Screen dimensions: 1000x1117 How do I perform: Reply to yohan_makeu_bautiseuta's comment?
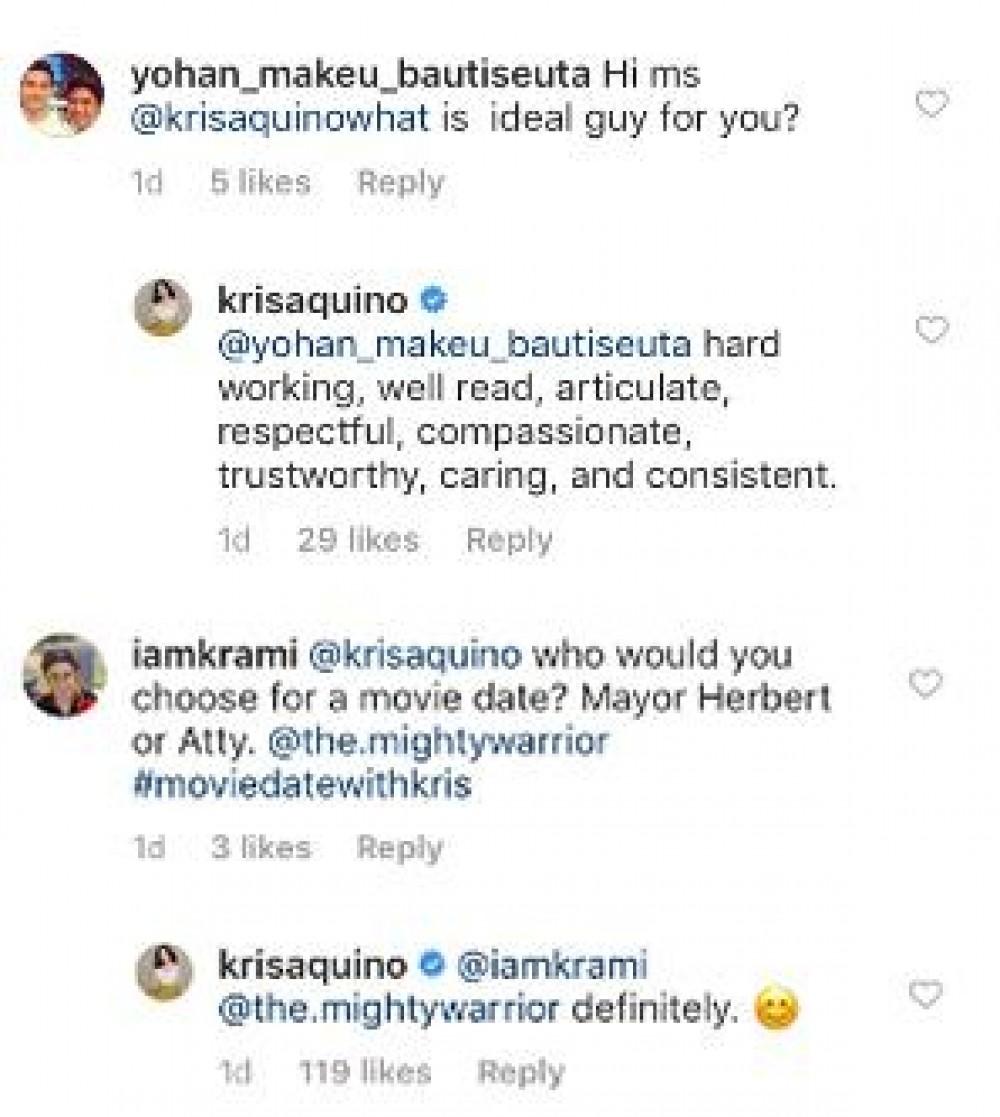click(x=400, y=182)
